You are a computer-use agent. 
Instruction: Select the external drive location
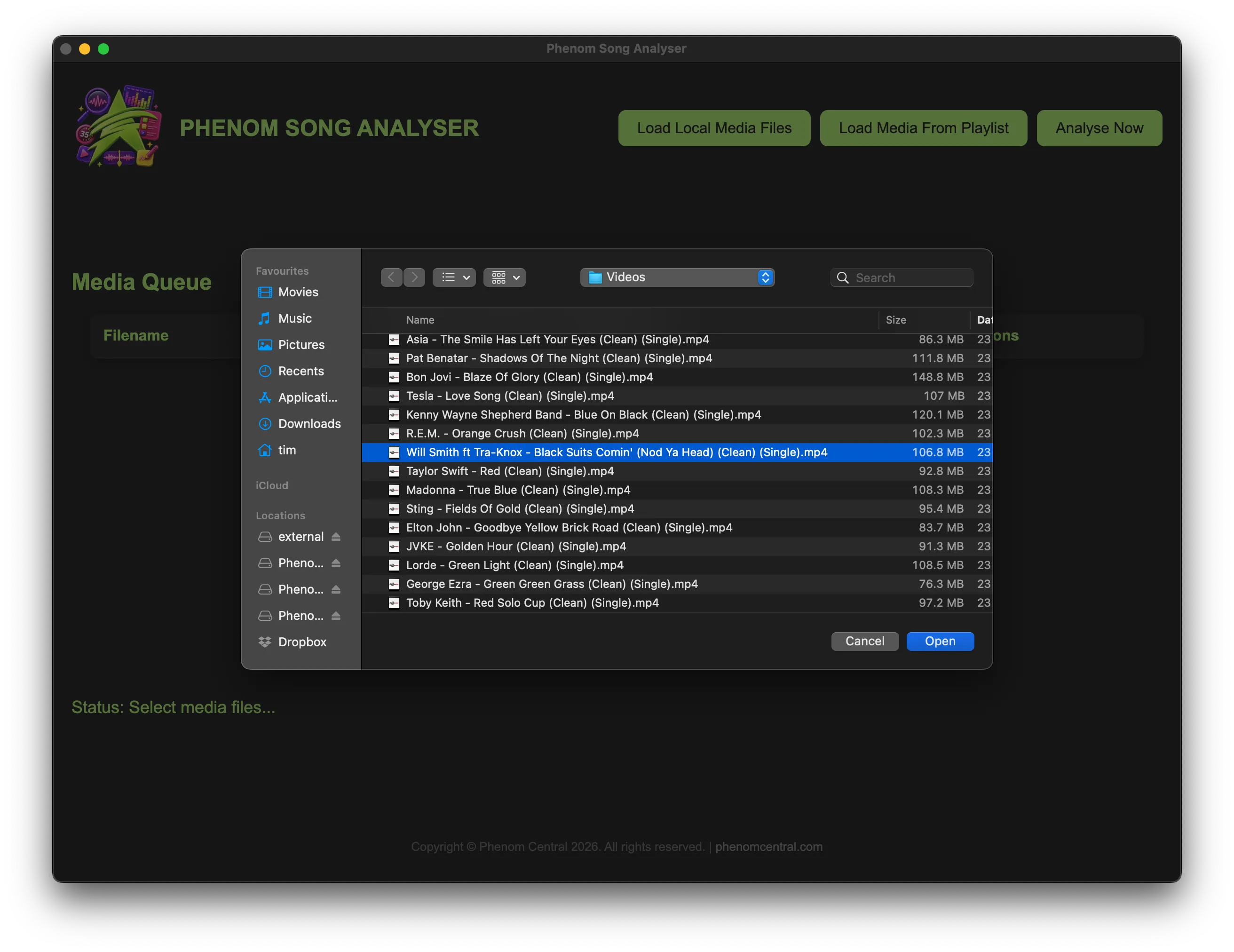click(301, 537)
